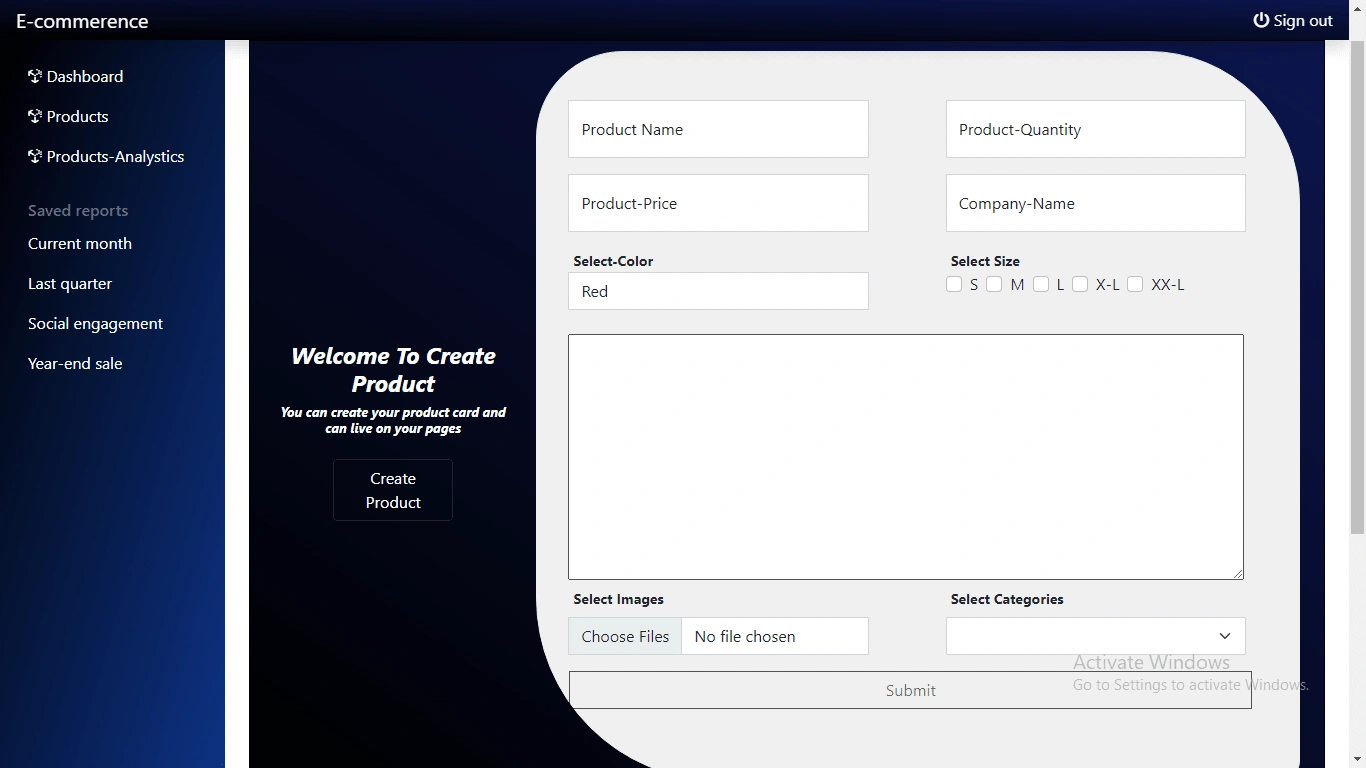Click the Dashboard icon in sidebar
Viewport: 1366px width, 768px height.
pyautogui.click(x=35, y=76)
